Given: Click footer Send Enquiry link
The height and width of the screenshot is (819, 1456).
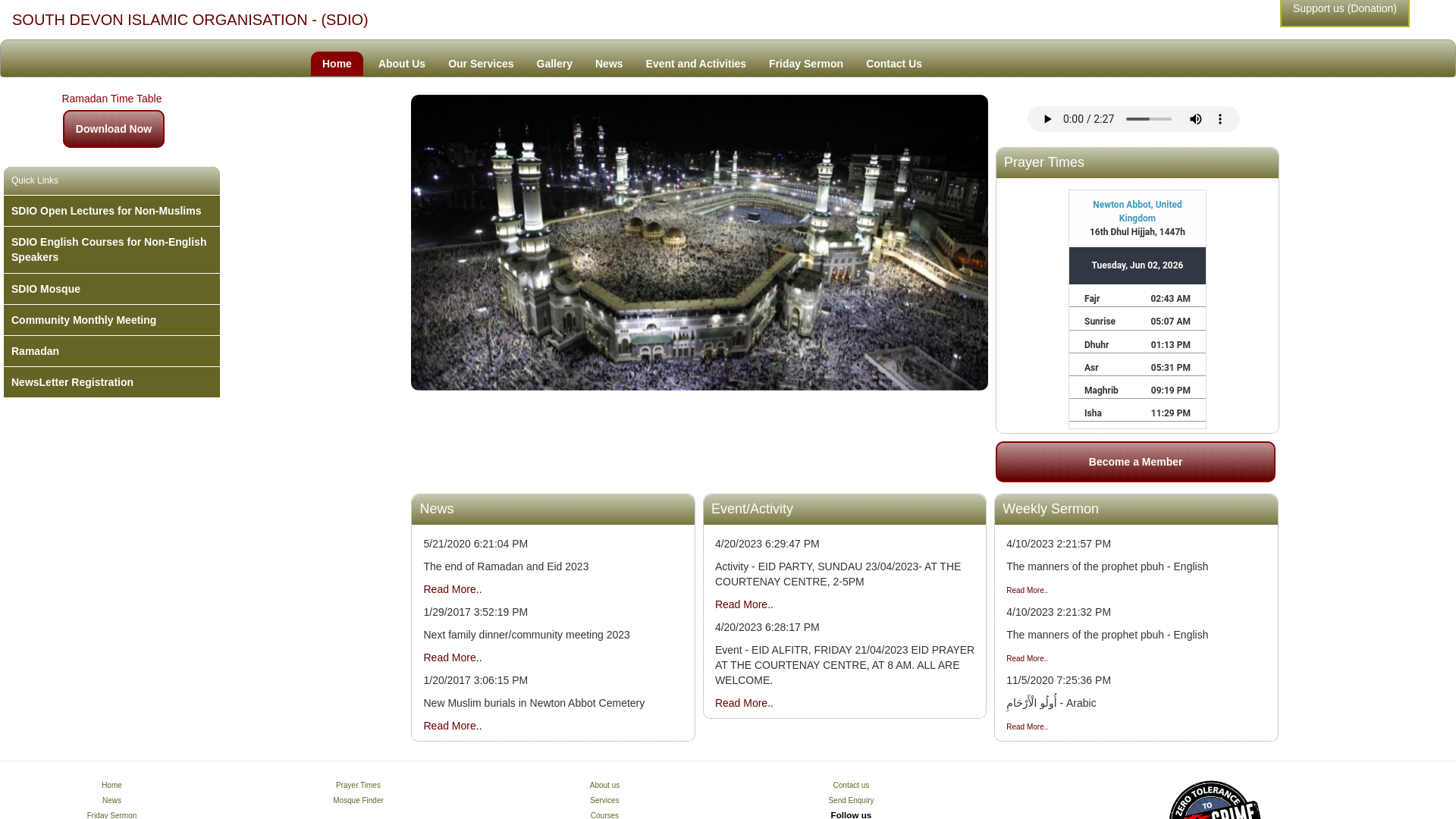Looking at the screenshot, I should [x=851, y=801].
